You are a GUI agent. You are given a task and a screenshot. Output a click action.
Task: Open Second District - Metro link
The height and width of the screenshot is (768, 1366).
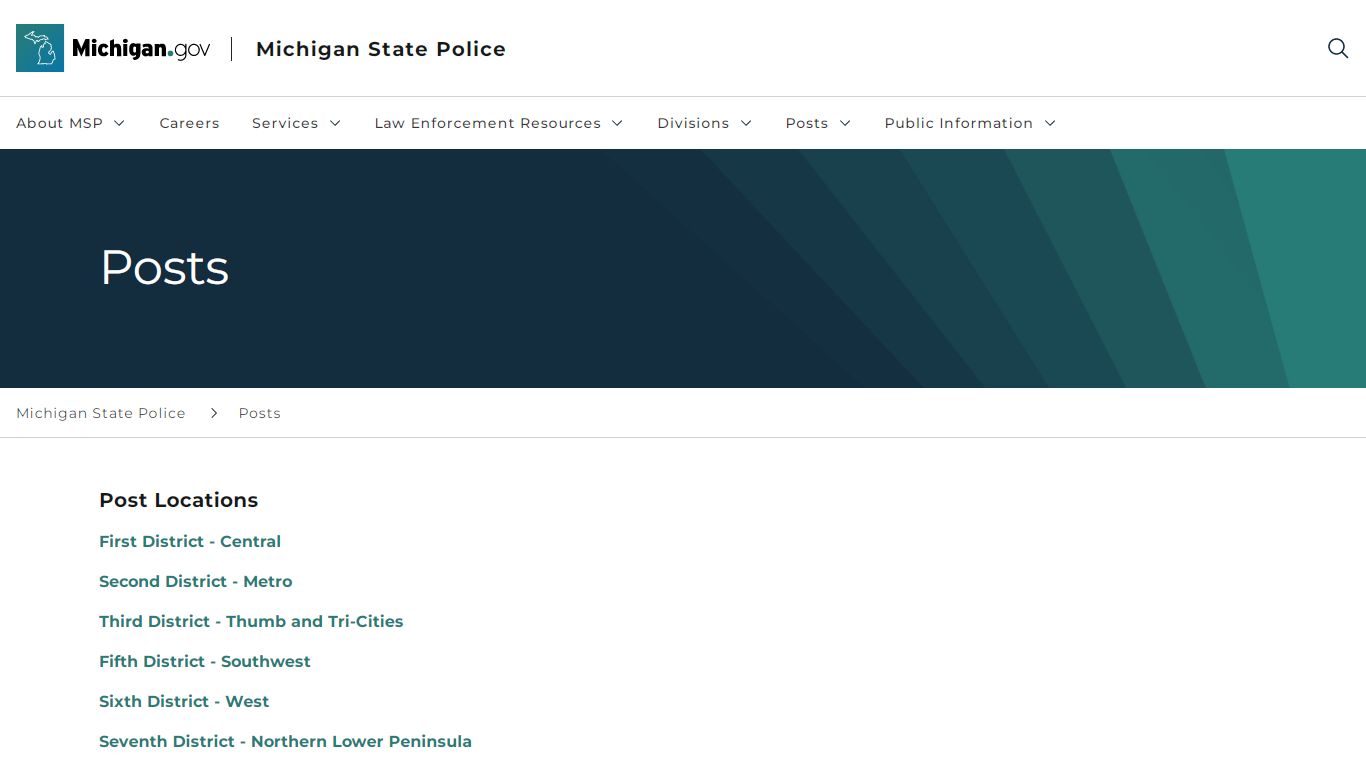click(x=196, y=581)
